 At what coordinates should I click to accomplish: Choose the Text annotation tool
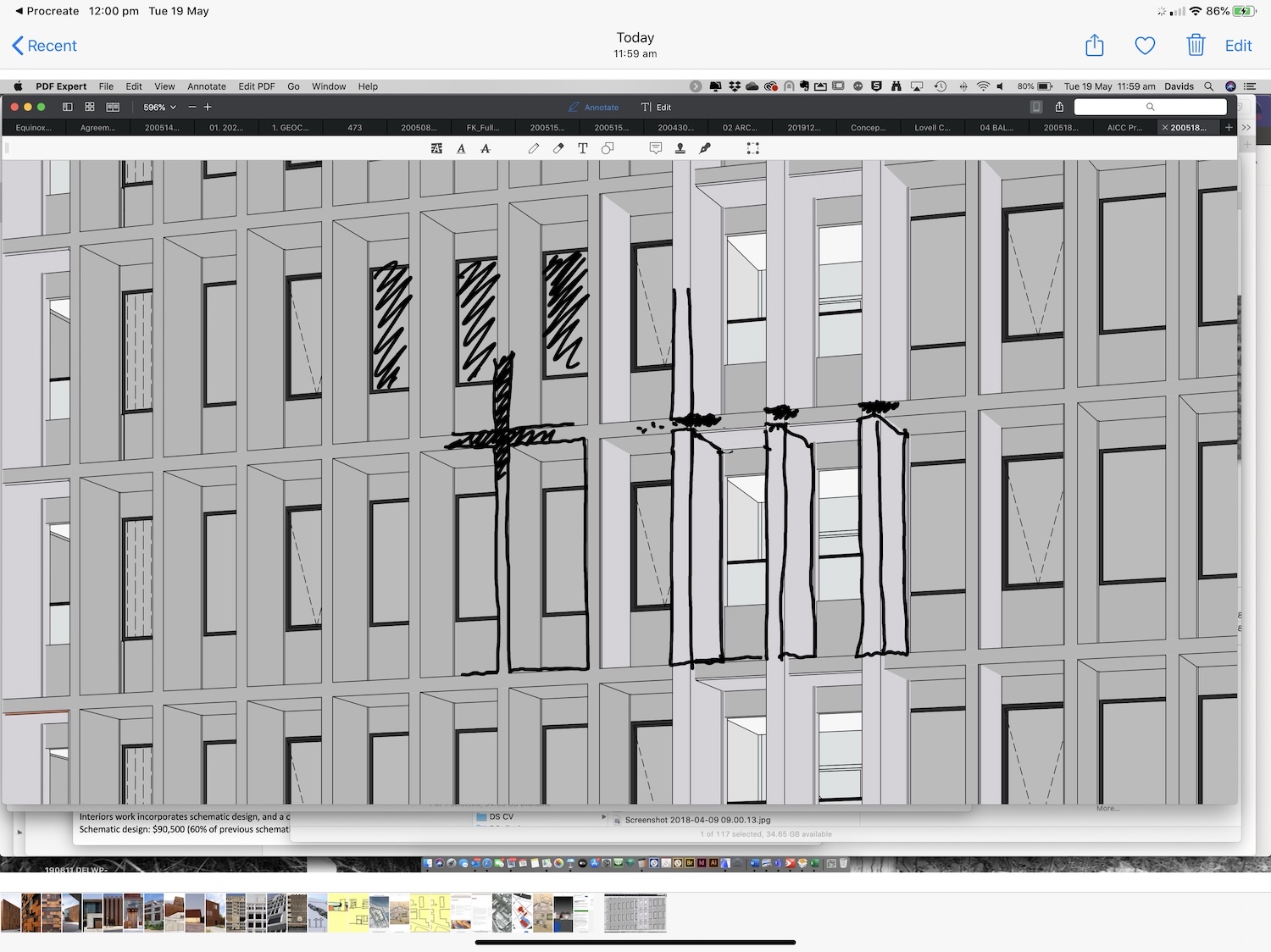[x=583, y=148]
